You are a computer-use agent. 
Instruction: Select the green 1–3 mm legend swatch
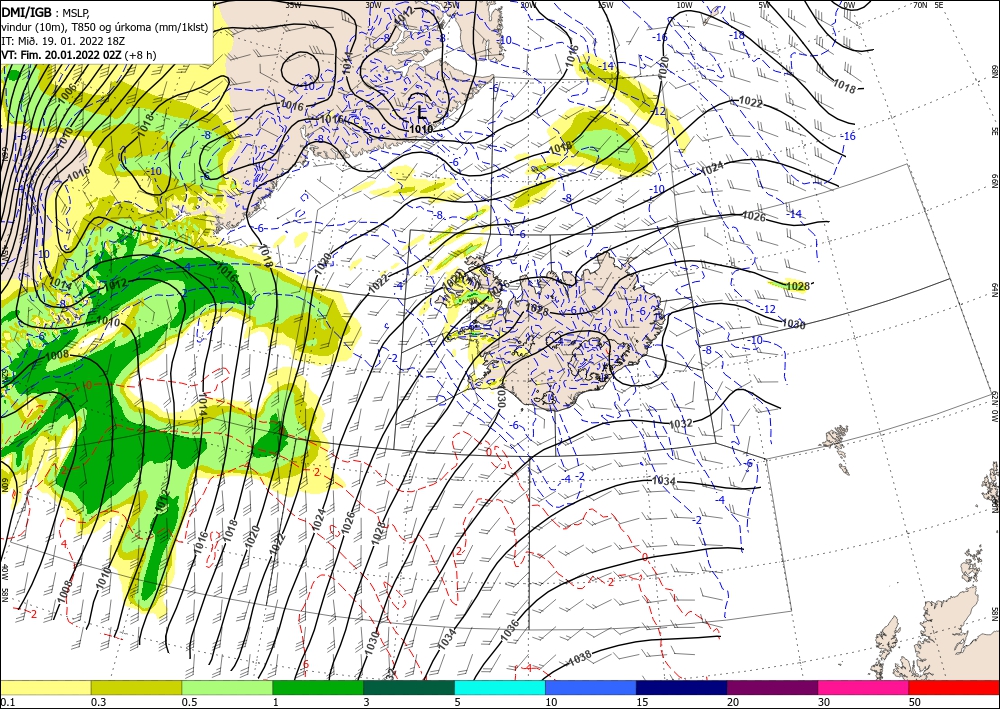point(318,687)
